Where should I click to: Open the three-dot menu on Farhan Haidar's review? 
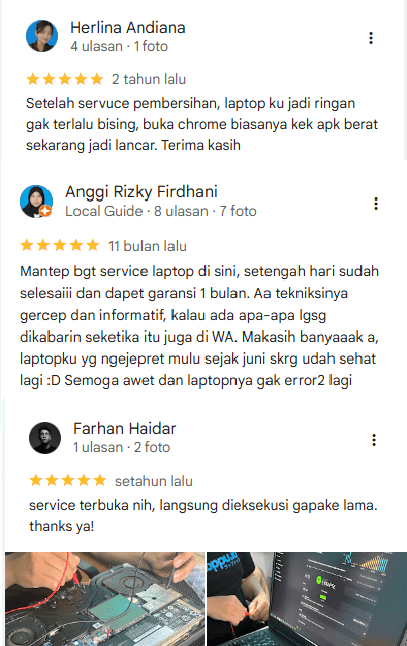pyautogui.click(x=374, y=440)
